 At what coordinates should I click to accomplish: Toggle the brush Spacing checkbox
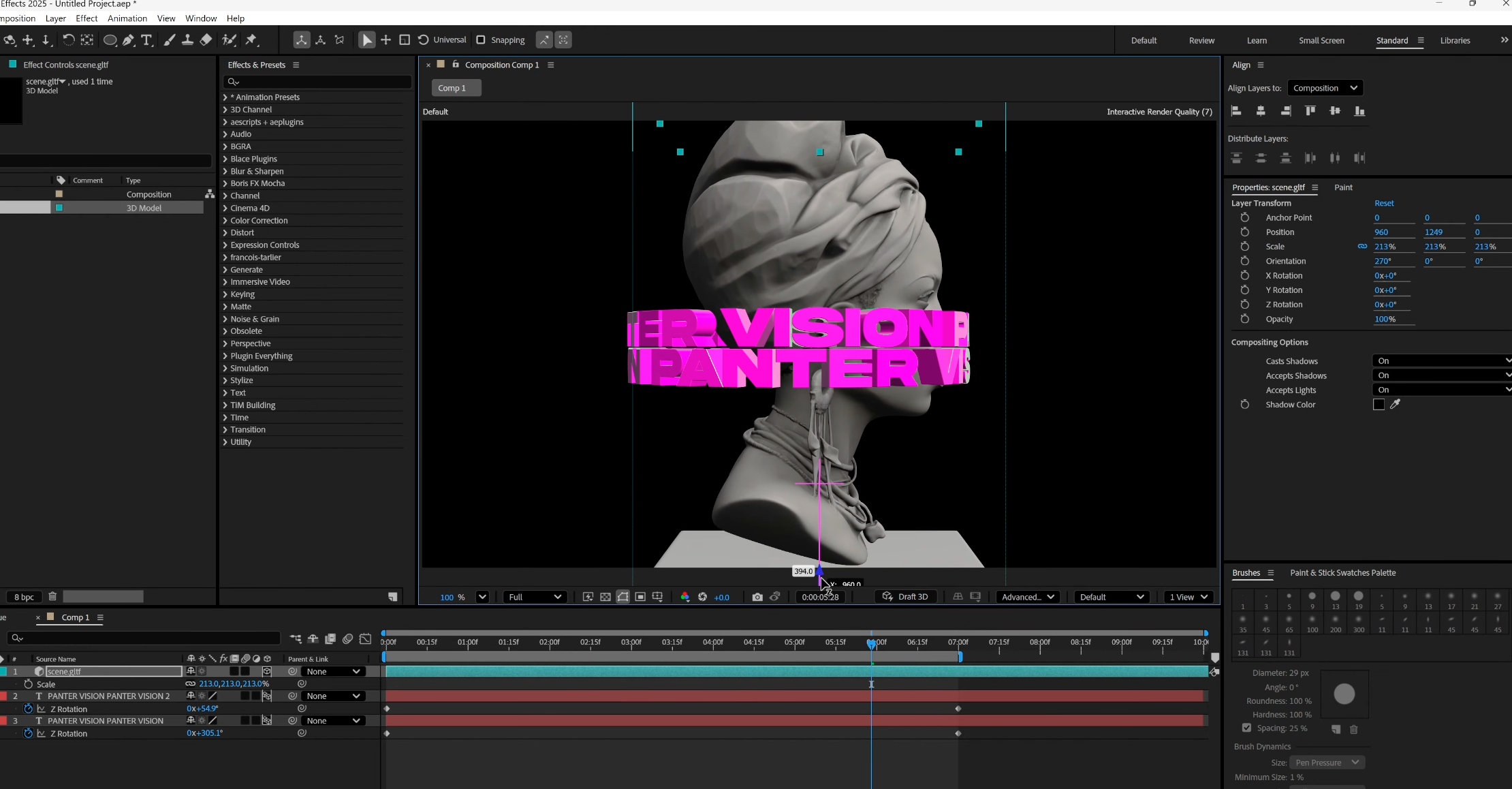(x=1246, y=728)
